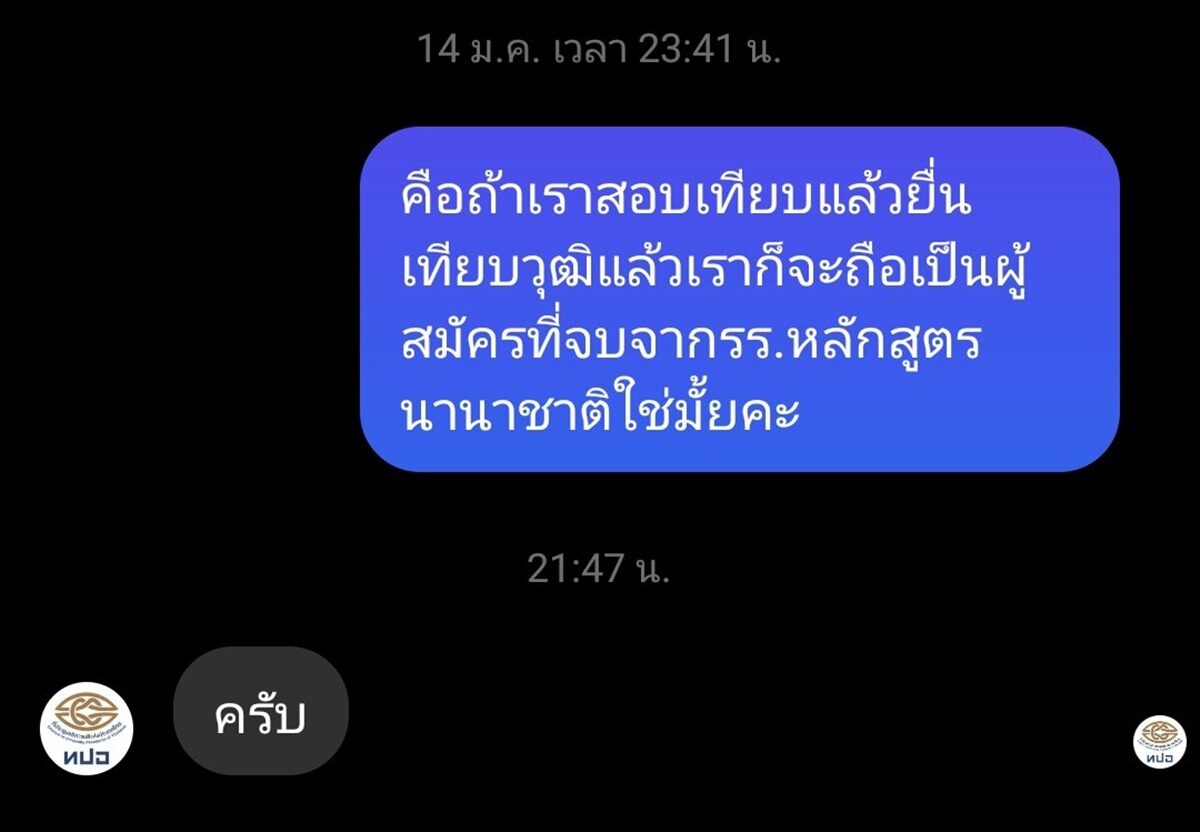Image resolution: width=1200 pixels, height=832 pixels.
Task: Click the line starting สมัครที่จบจาก
Action: pyautogui.click(x=691, y=342)
